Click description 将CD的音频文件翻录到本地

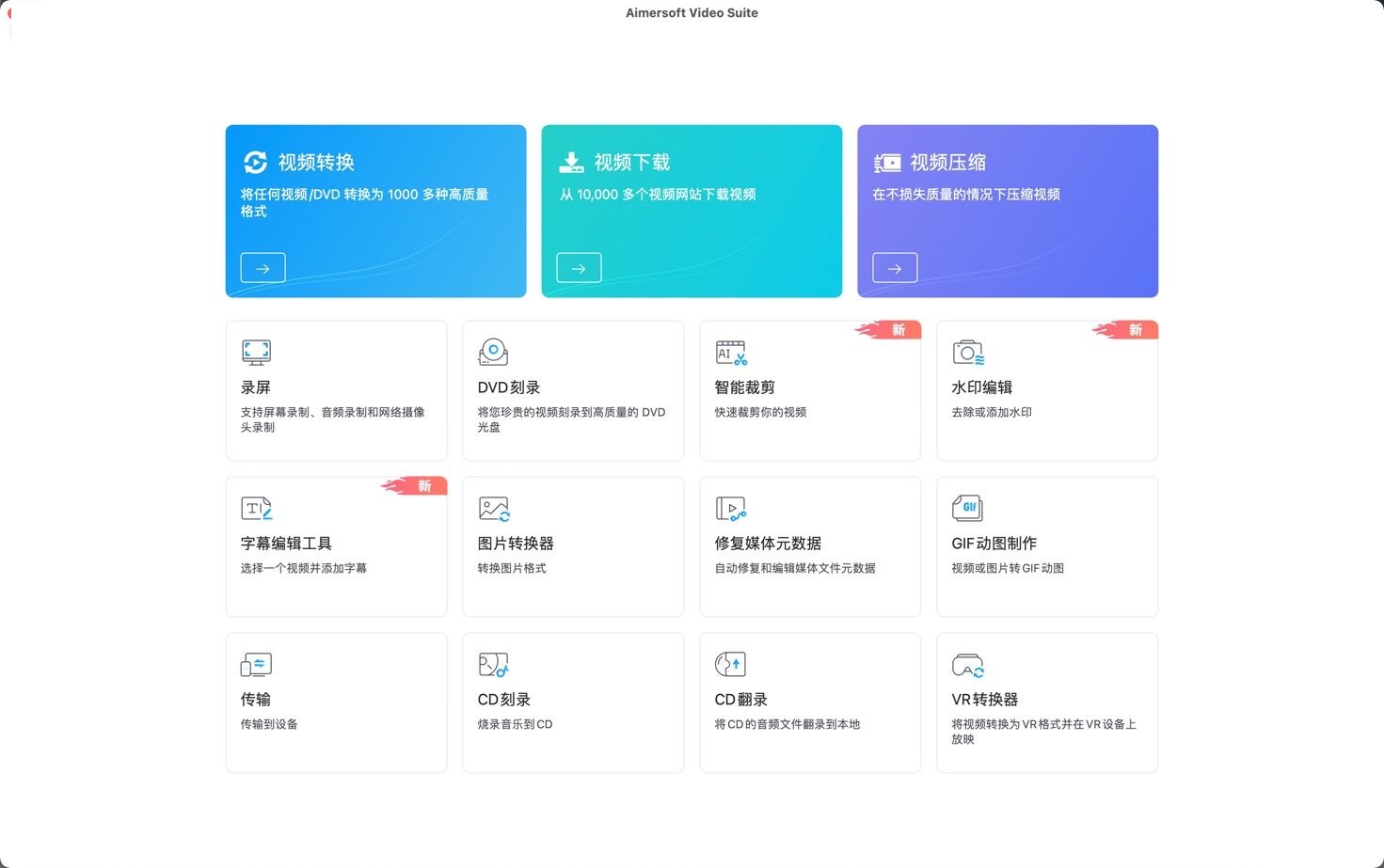(787, 724)
